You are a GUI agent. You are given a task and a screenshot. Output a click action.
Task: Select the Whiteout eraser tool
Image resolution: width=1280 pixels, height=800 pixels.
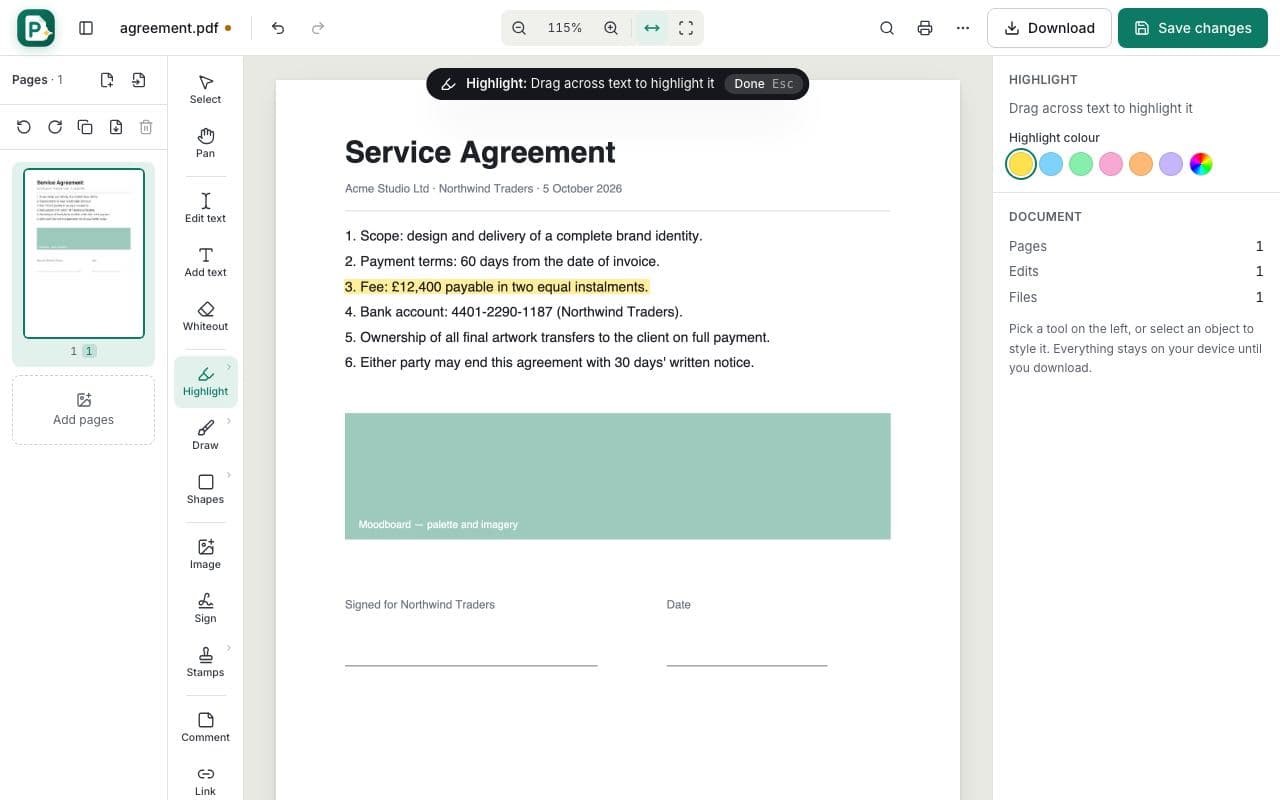click(205, 316)
